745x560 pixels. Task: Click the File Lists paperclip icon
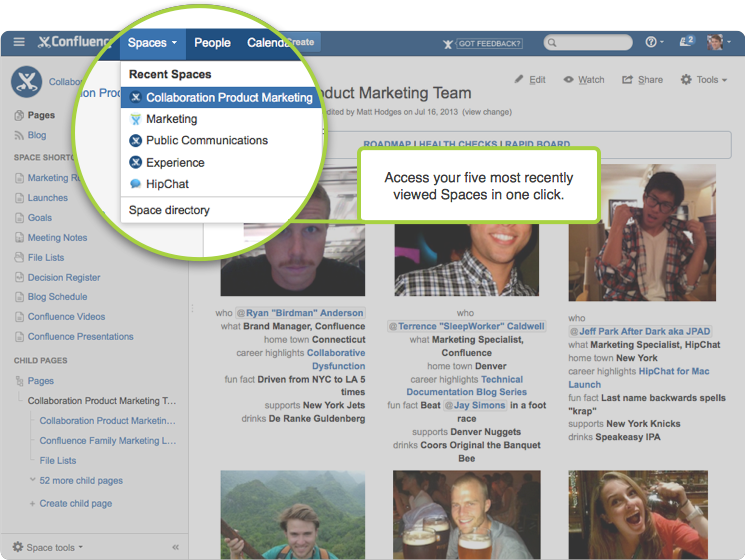coord(19,257)
